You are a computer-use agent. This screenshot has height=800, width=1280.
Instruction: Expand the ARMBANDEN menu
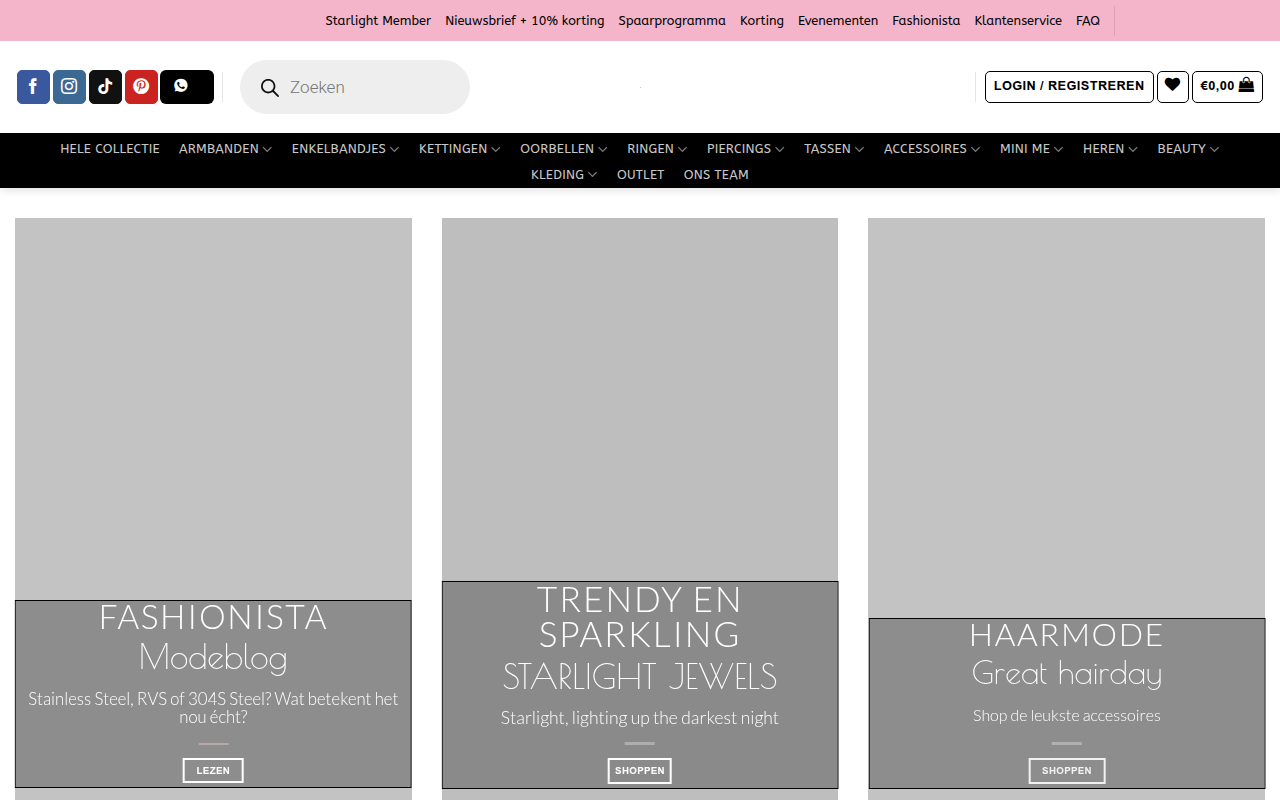click(225, 149)
